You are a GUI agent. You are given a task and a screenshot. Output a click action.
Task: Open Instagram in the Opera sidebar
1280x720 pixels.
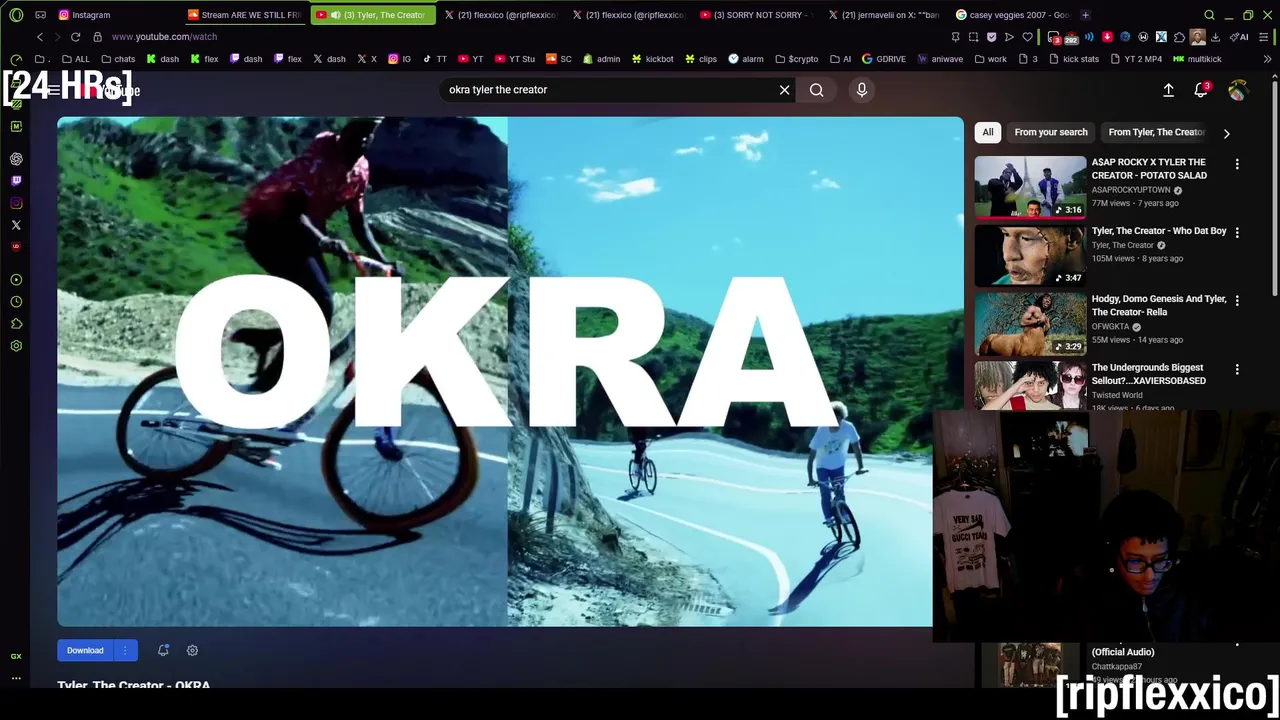click(16, 203)
